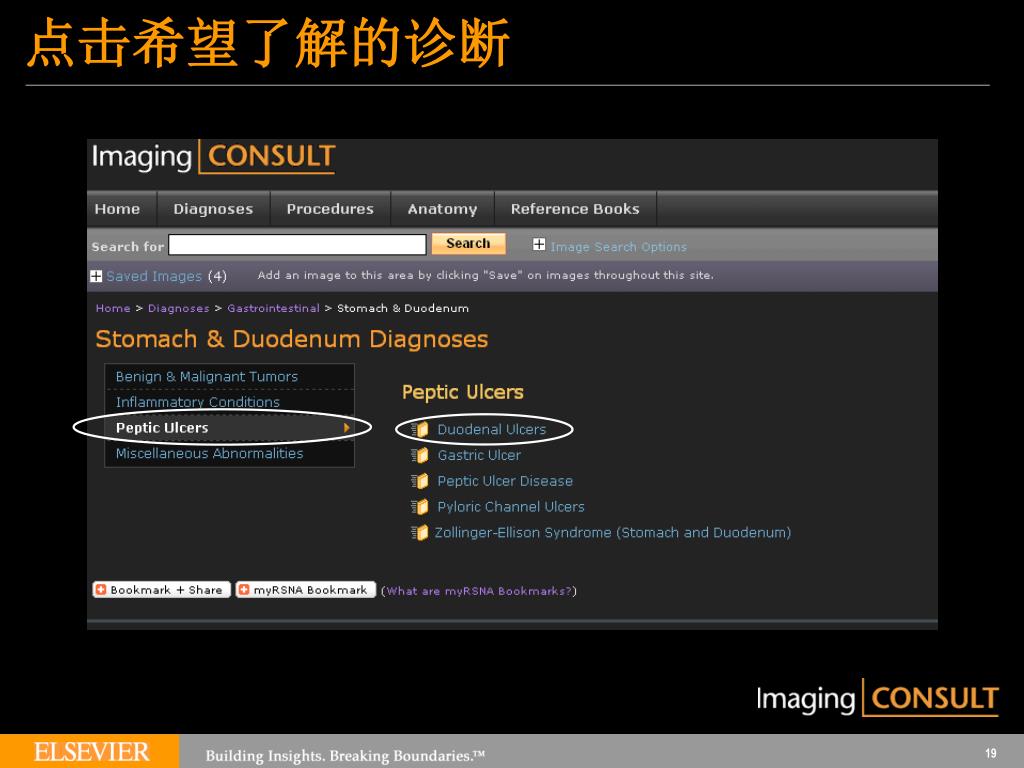1024x768 pixels.
Task: Click the book icon beside Zollinger-Ellison Syndrome
Action: (x=420, y=533)
